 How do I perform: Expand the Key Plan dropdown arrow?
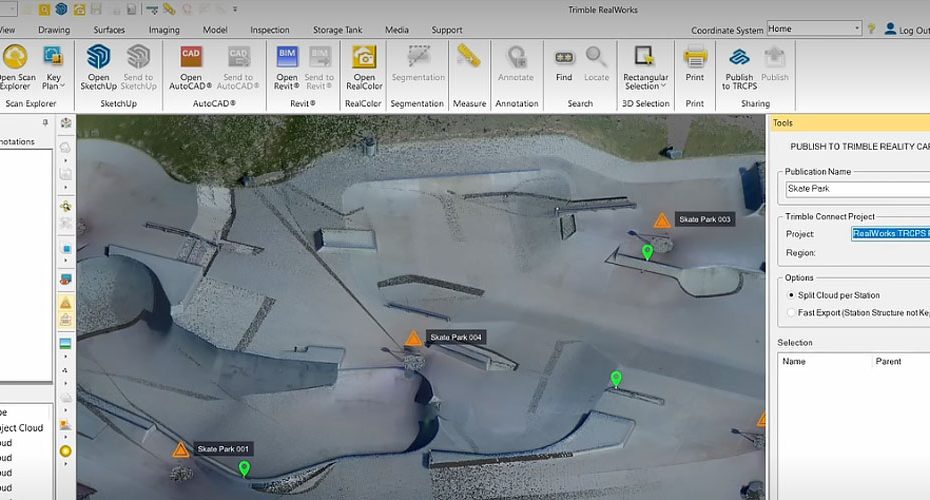(62, 86)
